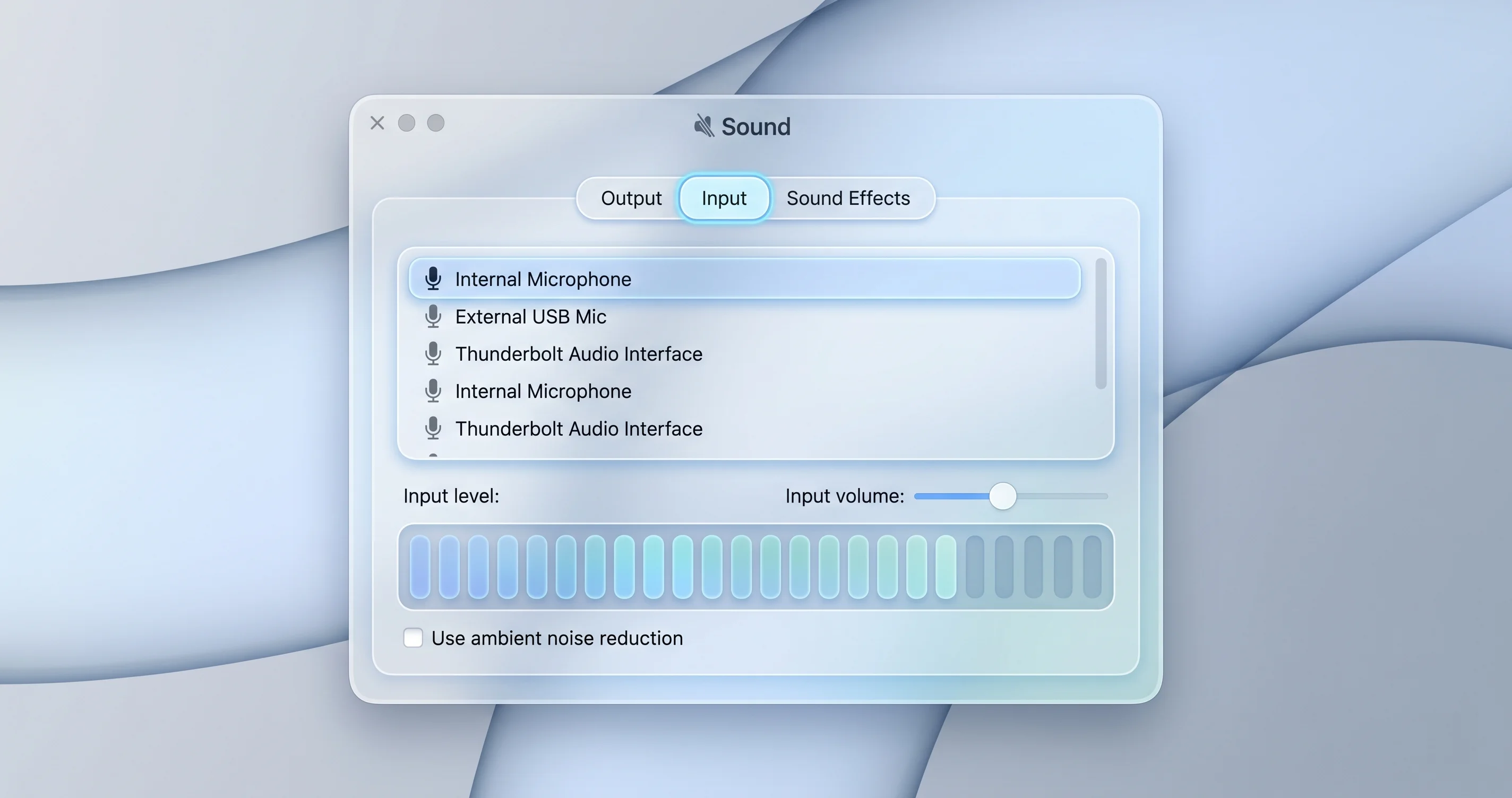Open the Sound Effects tab
The image size is (1512, 798).
[x=848, y=198]
